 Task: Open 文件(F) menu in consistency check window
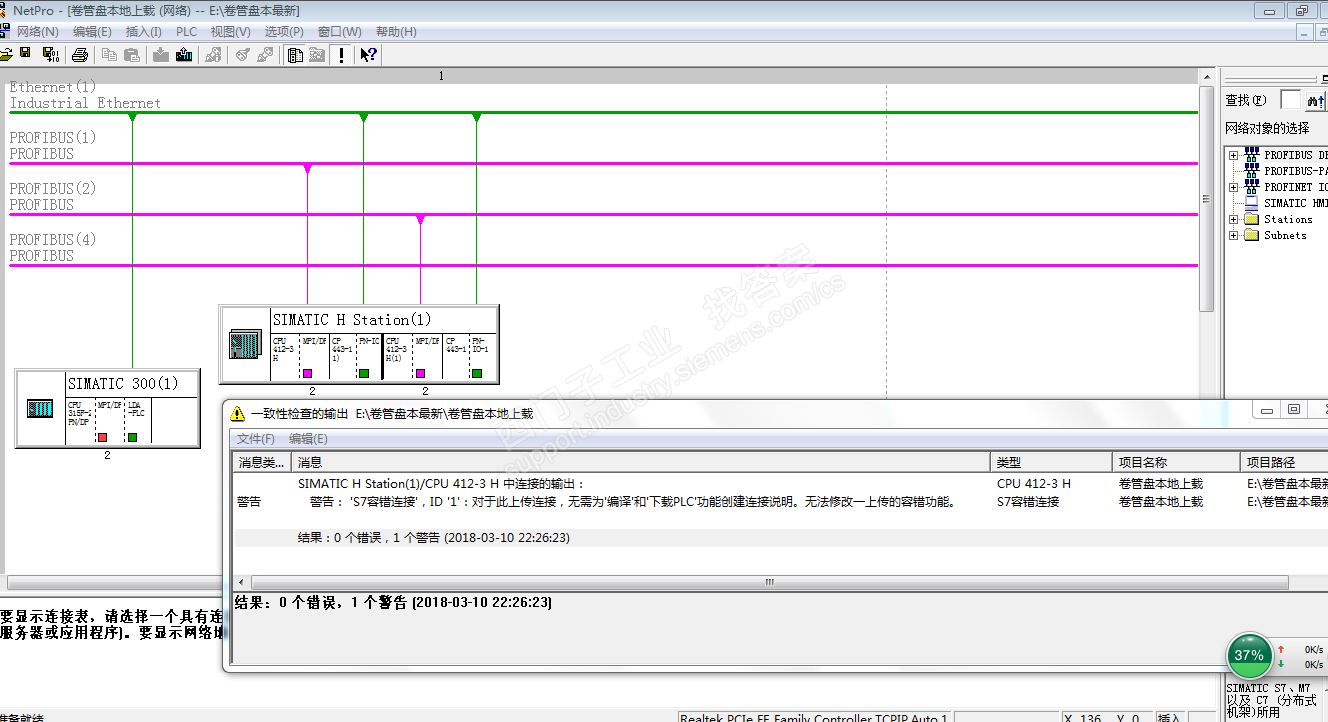click(256, 439)
